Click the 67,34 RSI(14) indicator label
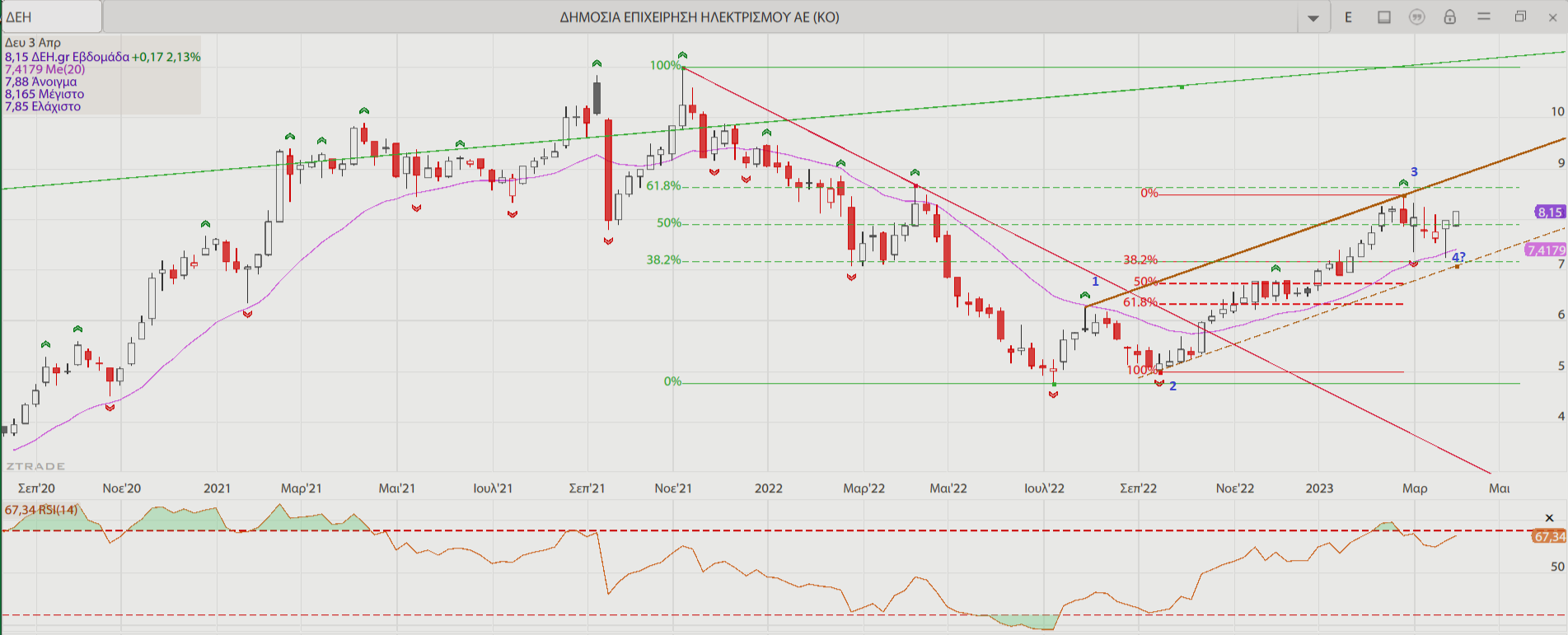 (41, 510)
